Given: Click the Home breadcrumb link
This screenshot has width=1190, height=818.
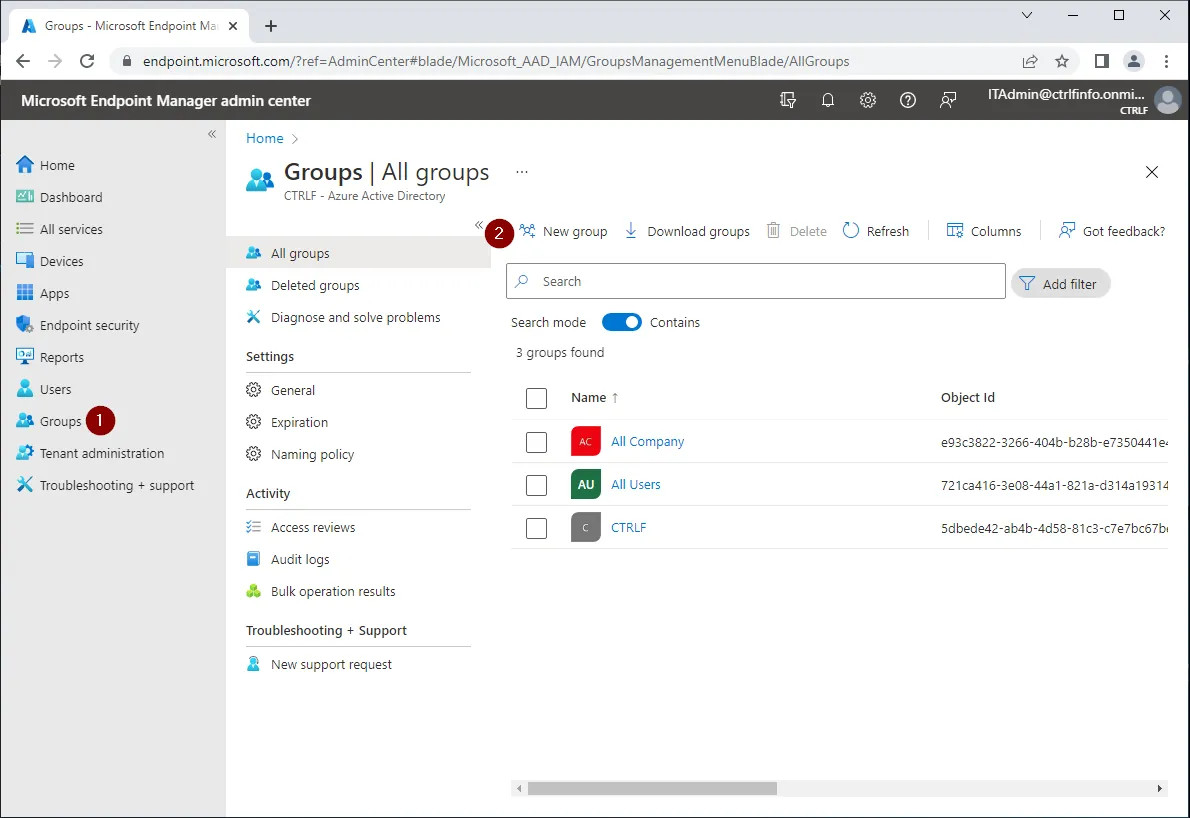Looking at the screenshot, I should click(x=264, y=138).
